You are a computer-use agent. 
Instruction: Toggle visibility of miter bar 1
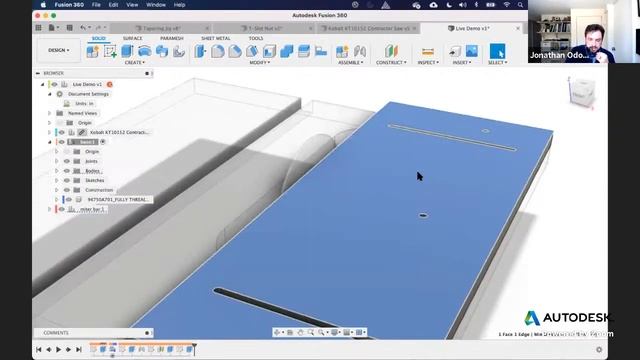point(62,209)
